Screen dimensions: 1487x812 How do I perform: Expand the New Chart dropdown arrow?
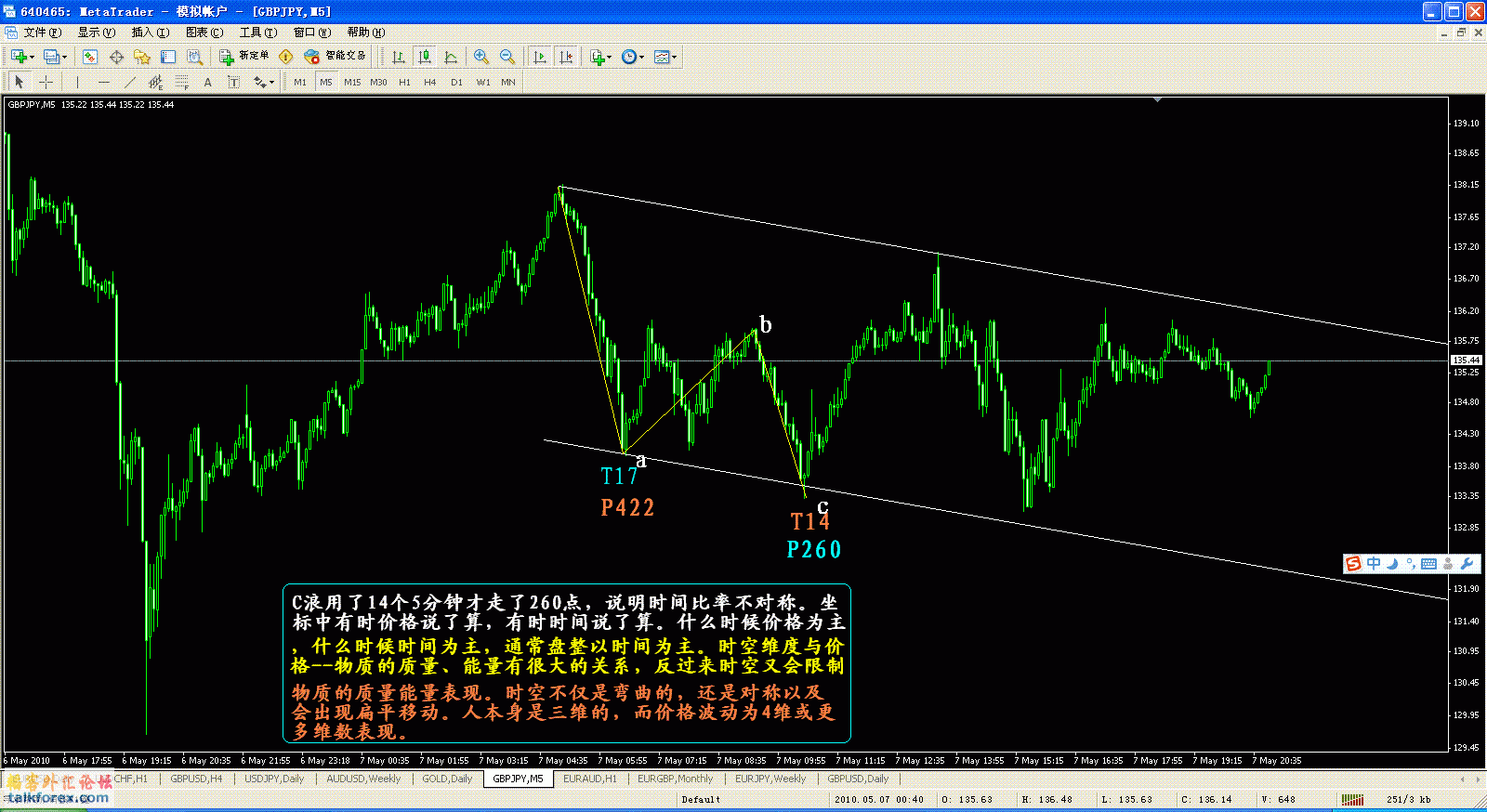pyautogui.click(x=33, y=58)
